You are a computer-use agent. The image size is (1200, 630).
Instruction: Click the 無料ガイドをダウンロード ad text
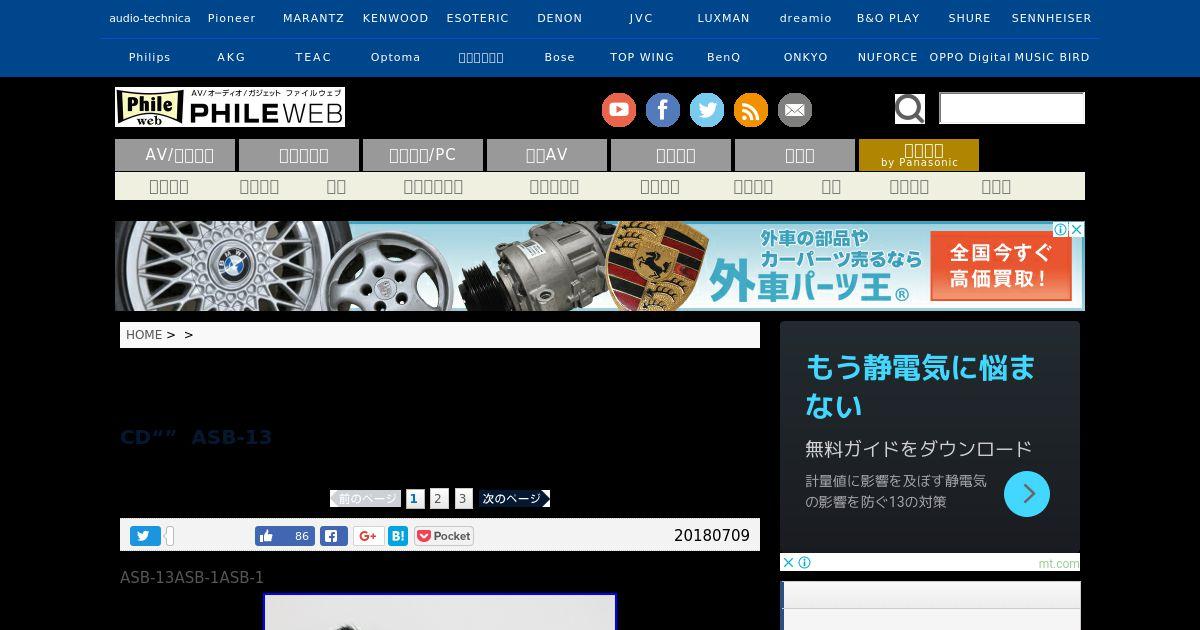click(x=918, y=449)
